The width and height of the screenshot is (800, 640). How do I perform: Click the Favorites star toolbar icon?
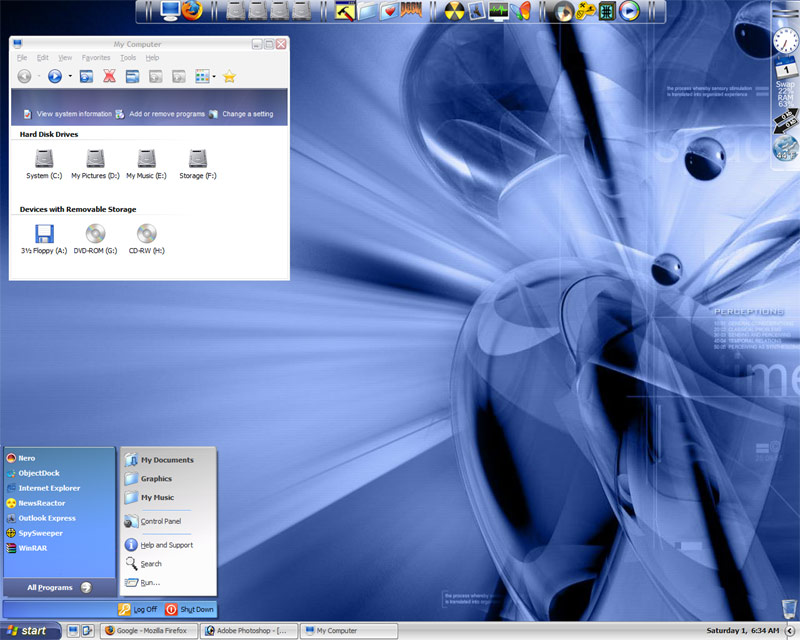point(229,76)
